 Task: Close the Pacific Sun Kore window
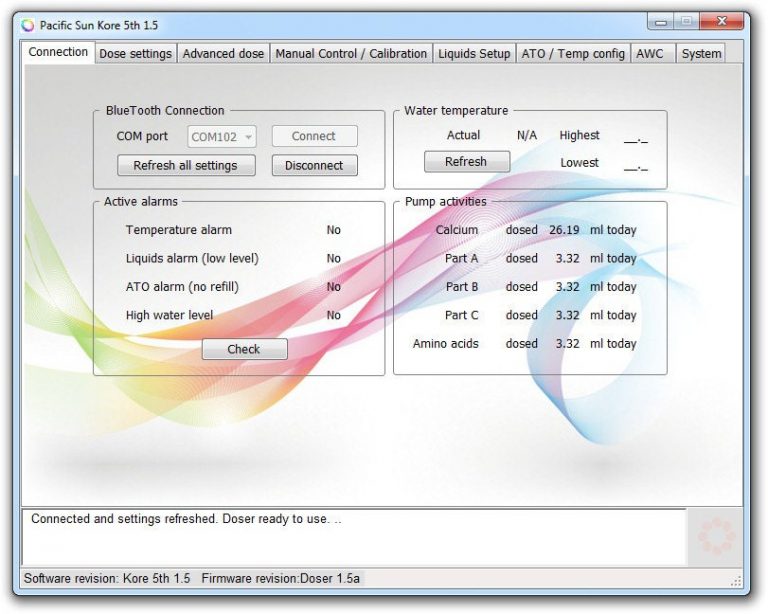click(x=725, y=21)
